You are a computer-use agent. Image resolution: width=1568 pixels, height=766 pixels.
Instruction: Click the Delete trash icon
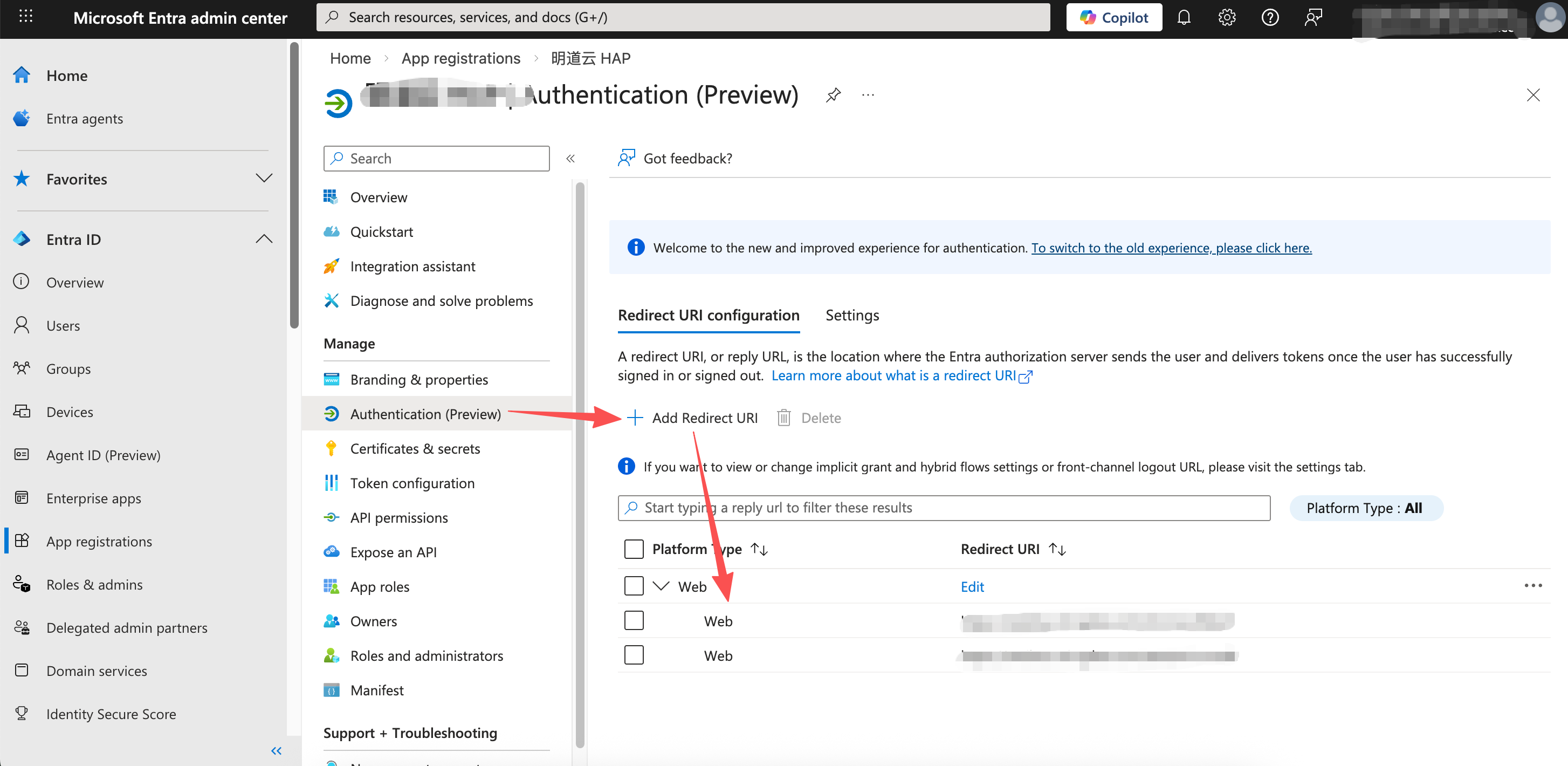tap(784, 418)
